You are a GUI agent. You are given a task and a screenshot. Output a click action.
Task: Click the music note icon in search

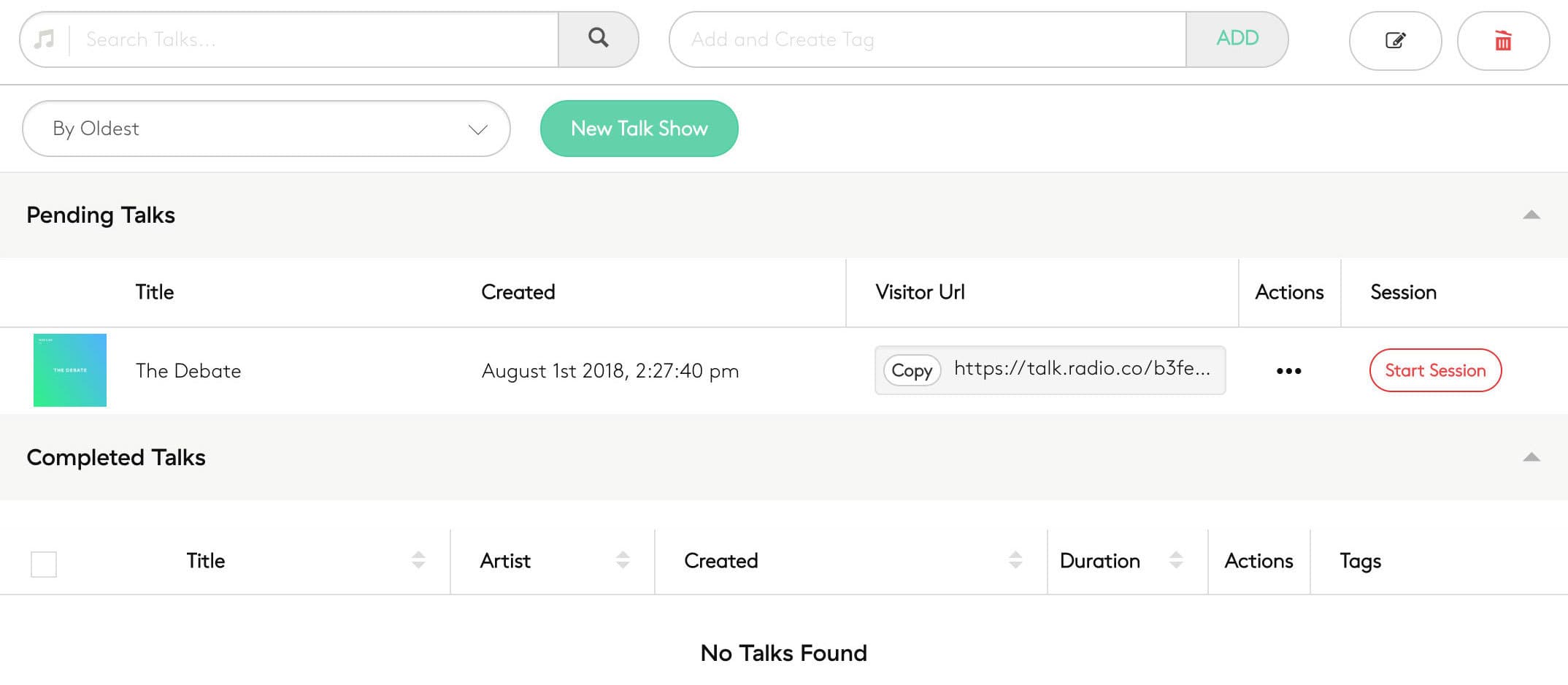click(x=45, y=39)
